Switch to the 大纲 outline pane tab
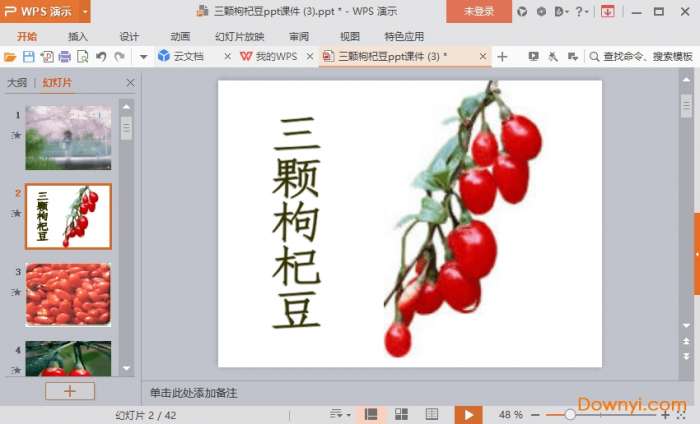 click(x=17, y=83)
